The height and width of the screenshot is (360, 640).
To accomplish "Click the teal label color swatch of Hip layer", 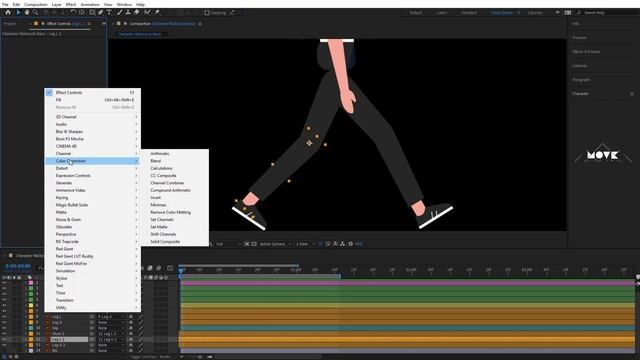I will (x=31, y=328).
